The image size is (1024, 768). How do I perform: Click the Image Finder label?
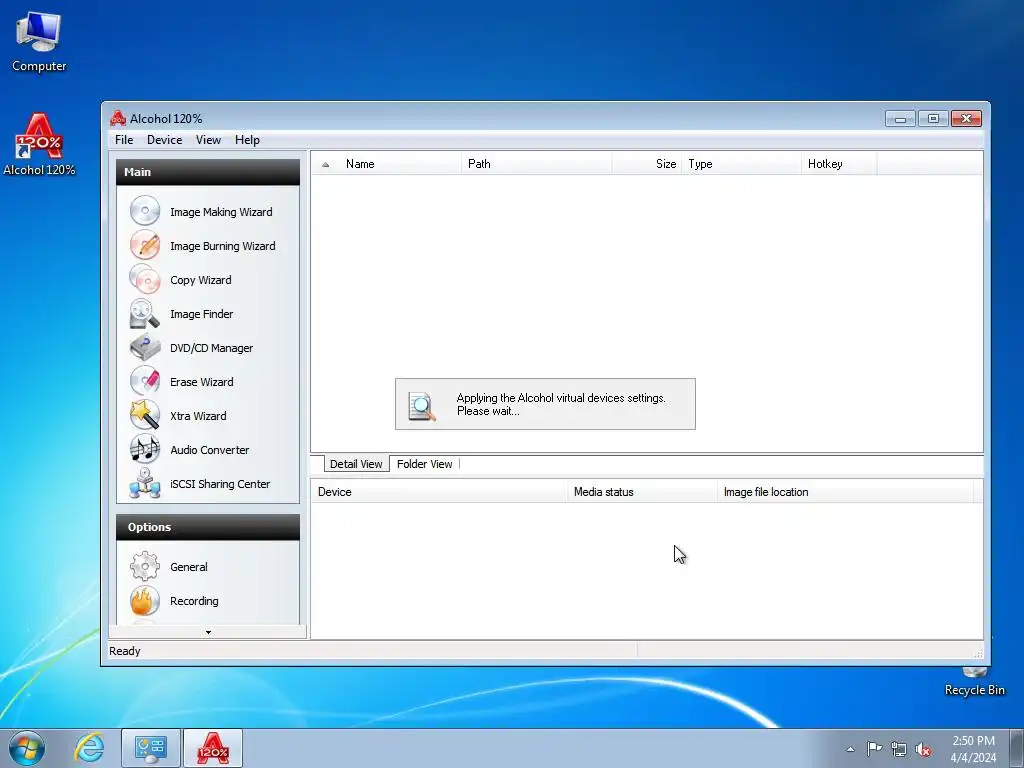pos(201,313)
